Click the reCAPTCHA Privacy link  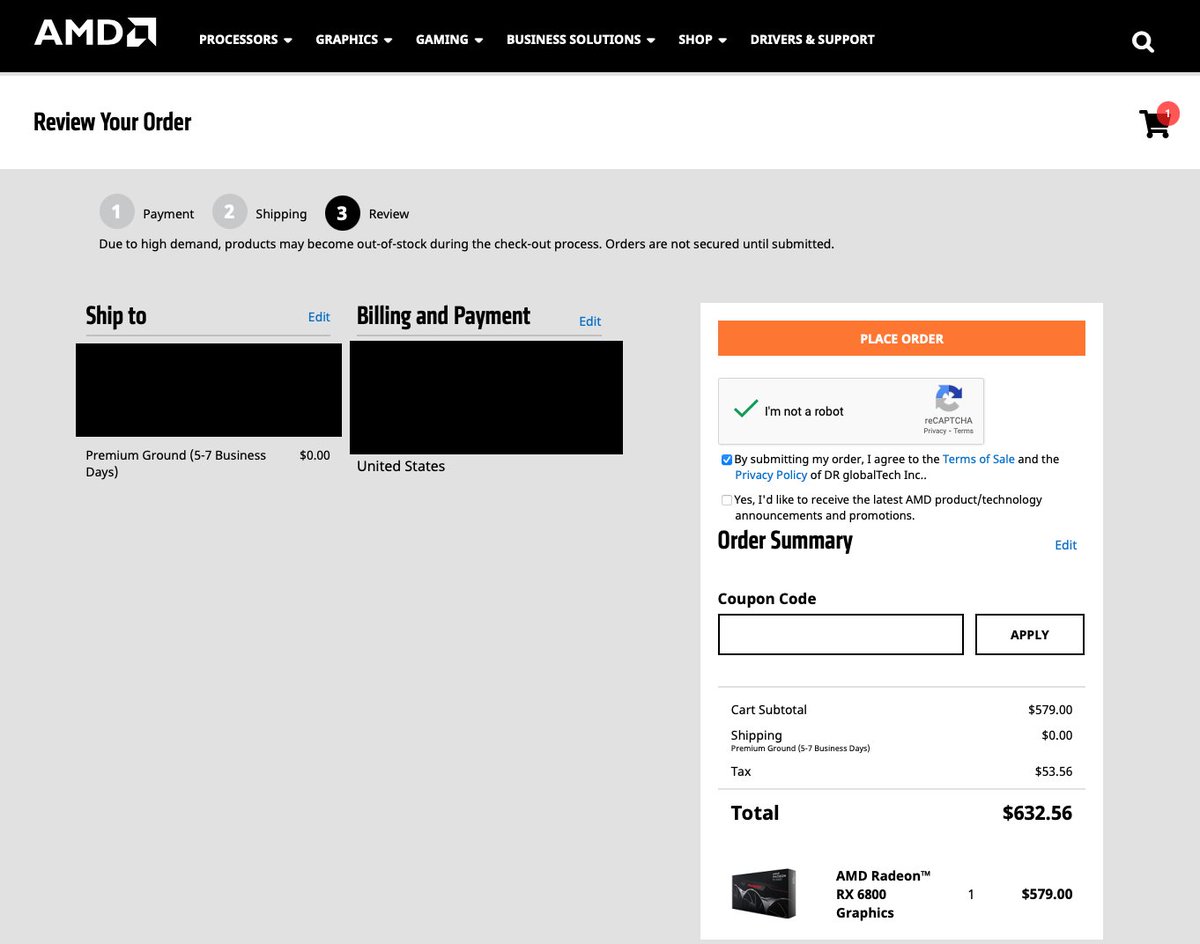[935, 431]
